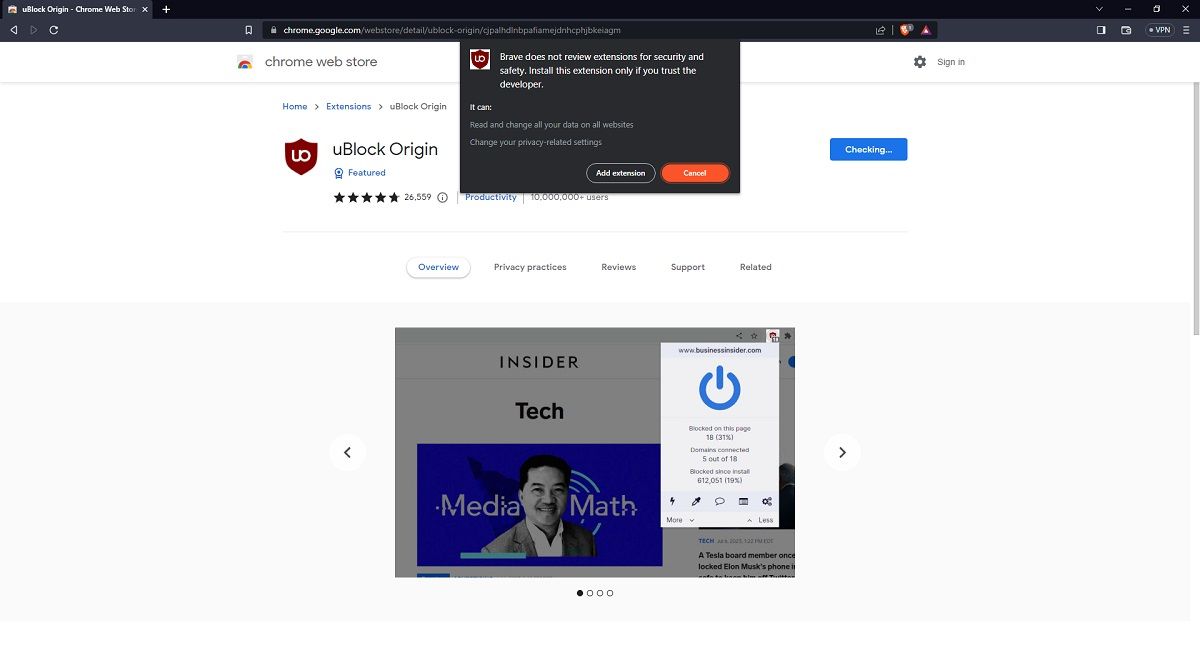Open the browser hamburger menu
The width and height of the screenshot is (1200, 650).
pos(1186,30)
